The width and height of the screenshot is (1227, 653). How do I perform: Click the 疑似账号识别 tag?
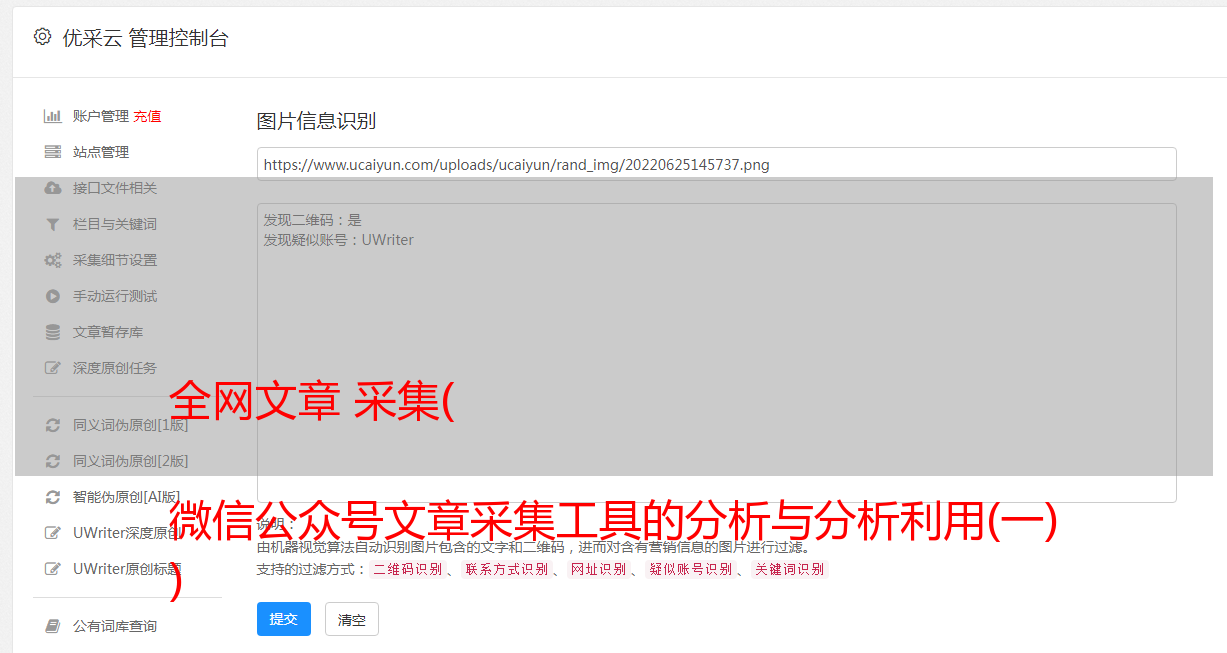coord(691,569)
